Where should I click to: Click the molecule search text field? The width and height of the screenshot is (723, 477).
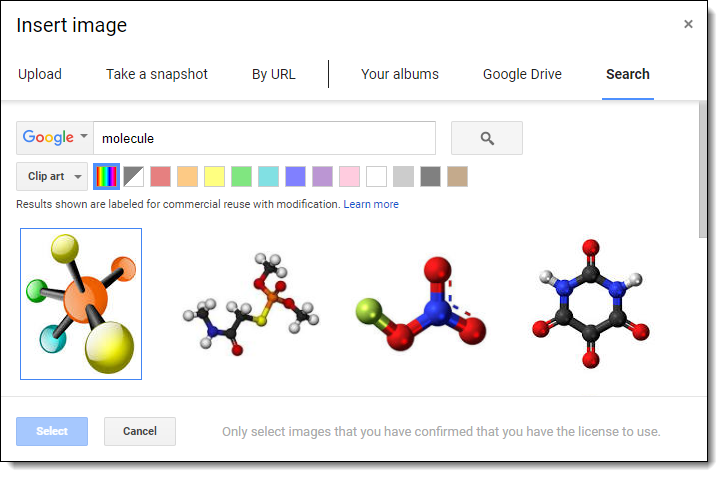(265, 138)
